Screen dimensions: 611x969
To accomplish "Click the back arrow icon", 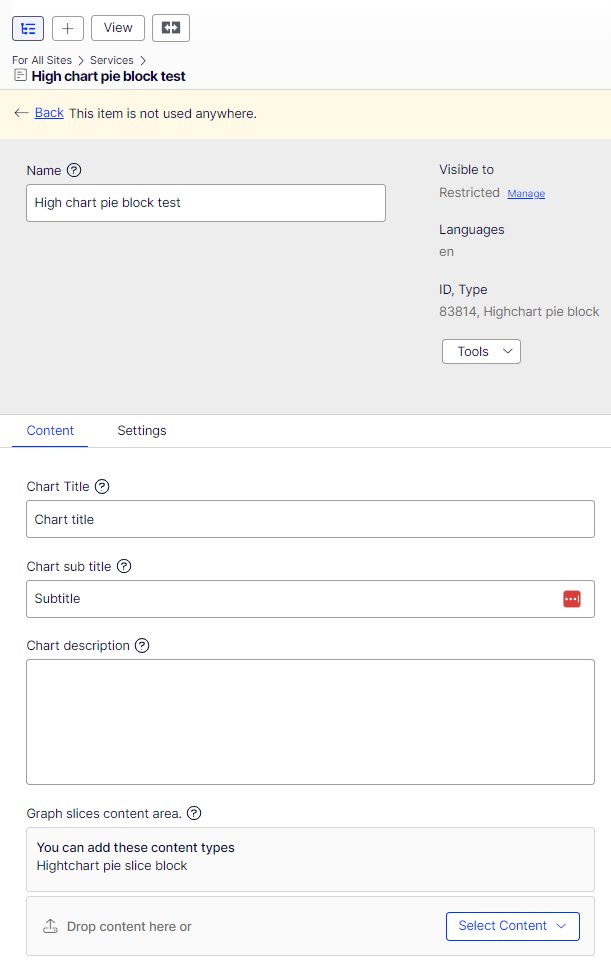I will (21, 112).
